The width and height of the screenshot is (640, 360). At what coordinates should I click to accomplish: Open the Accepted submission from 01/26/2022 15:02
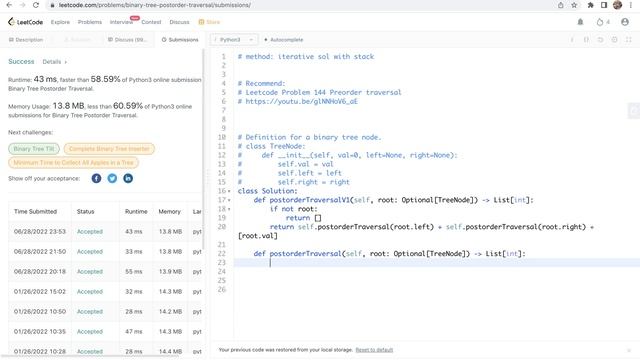(90, 291)
